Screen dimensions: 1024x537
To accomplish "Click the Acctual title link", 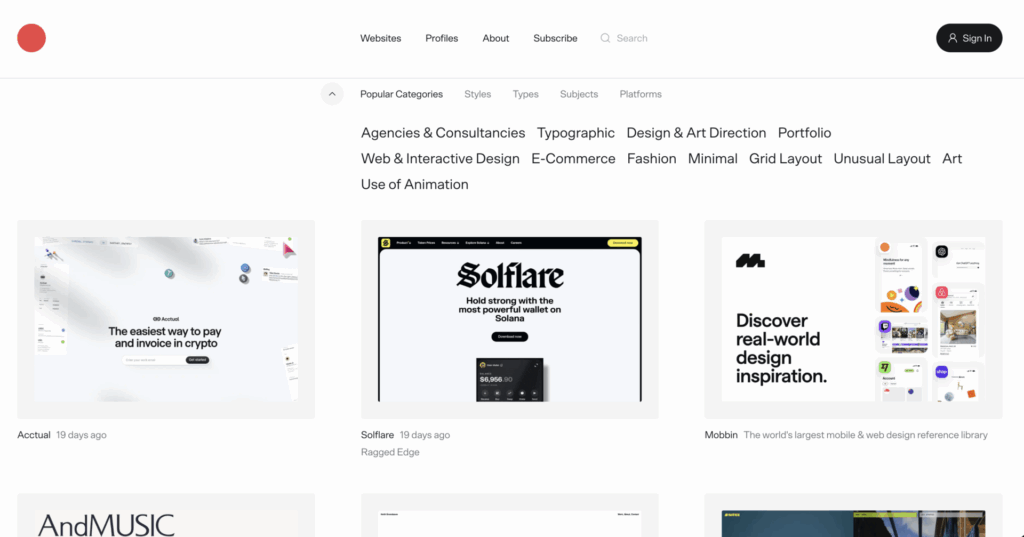I will (34, 435).
